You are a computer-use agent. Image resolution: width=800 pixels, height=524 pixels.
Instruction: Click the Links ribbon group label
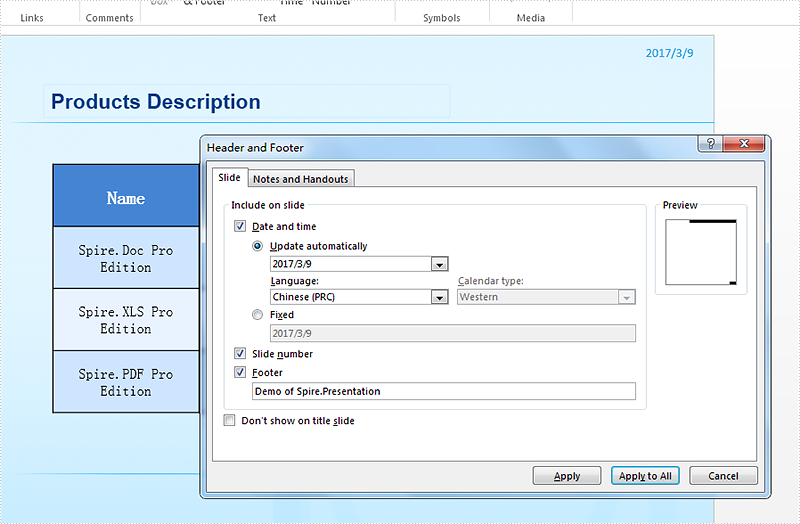coord(32,18)
